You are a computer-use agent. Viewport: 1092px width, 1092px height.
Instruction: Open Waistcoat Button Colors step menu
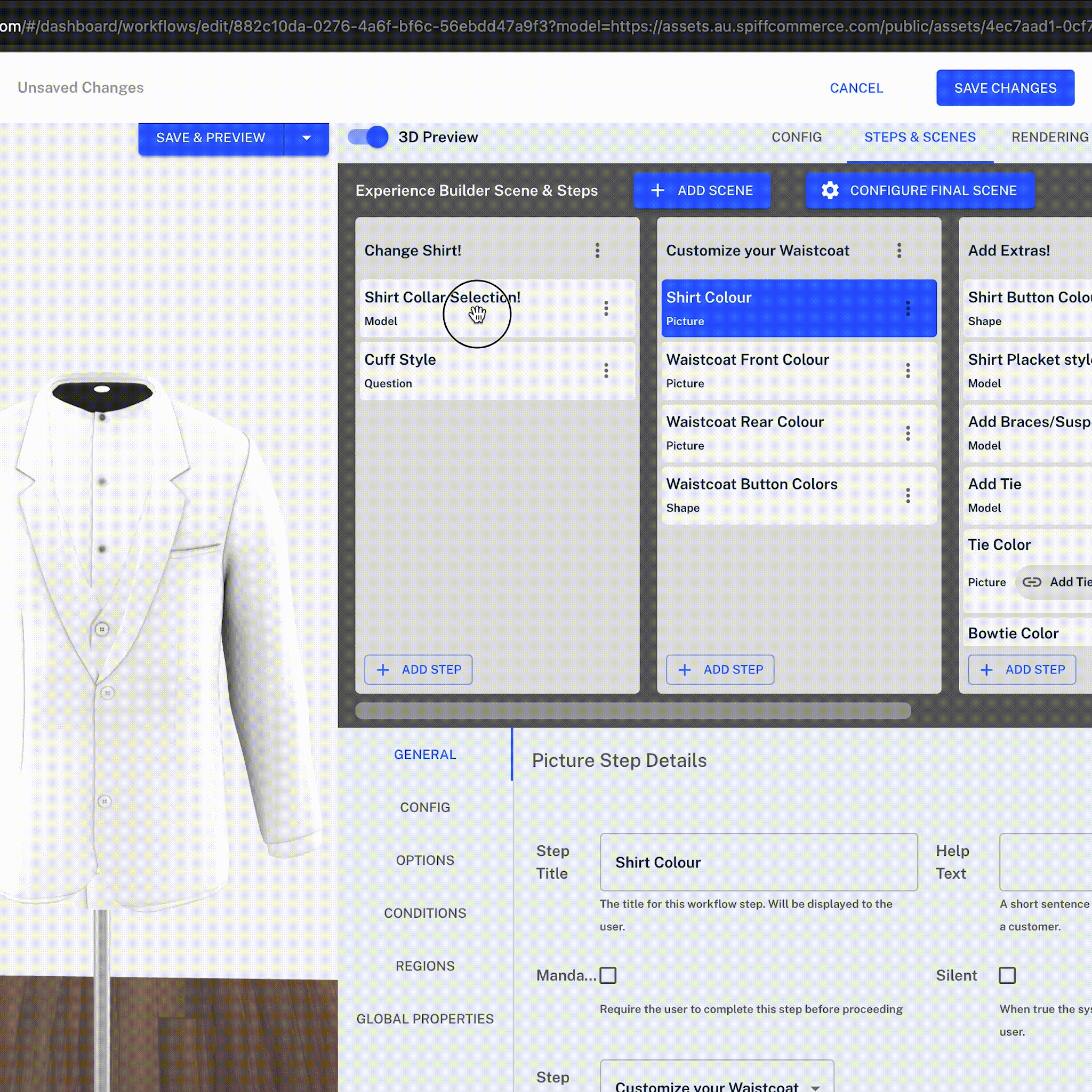click(x=908, y=495)
